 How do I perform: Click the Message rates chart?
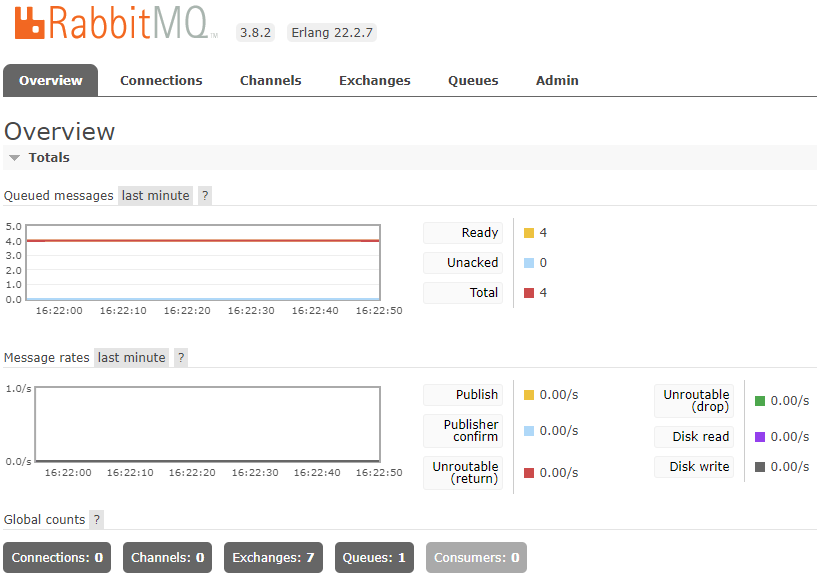point(207,424)
